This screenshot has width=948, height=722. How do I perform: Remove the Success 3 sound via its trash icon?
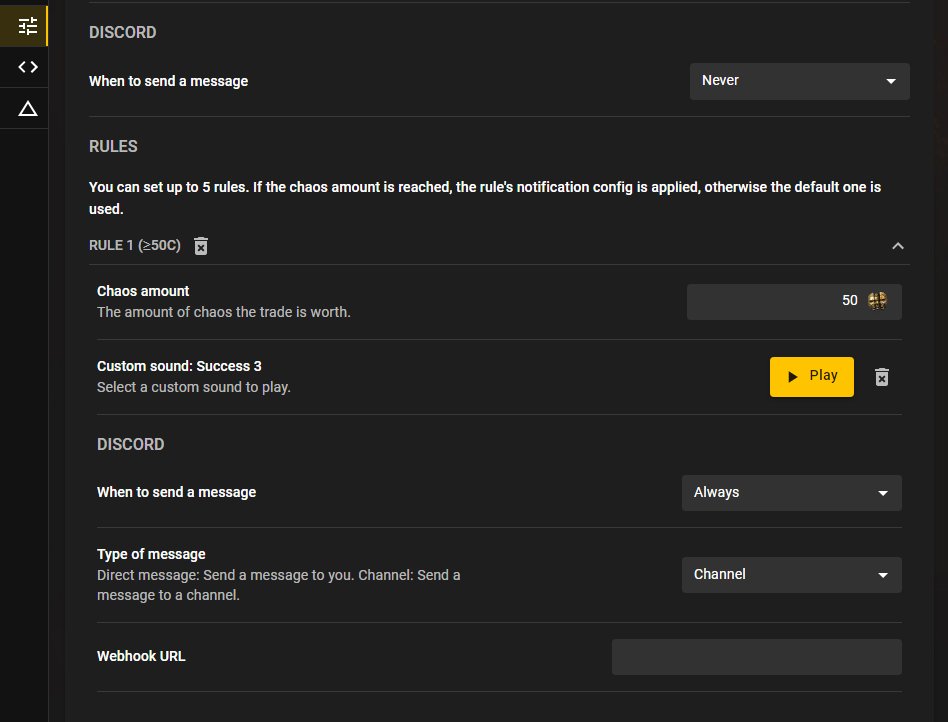pyautogui.click(x=881, y=377)
